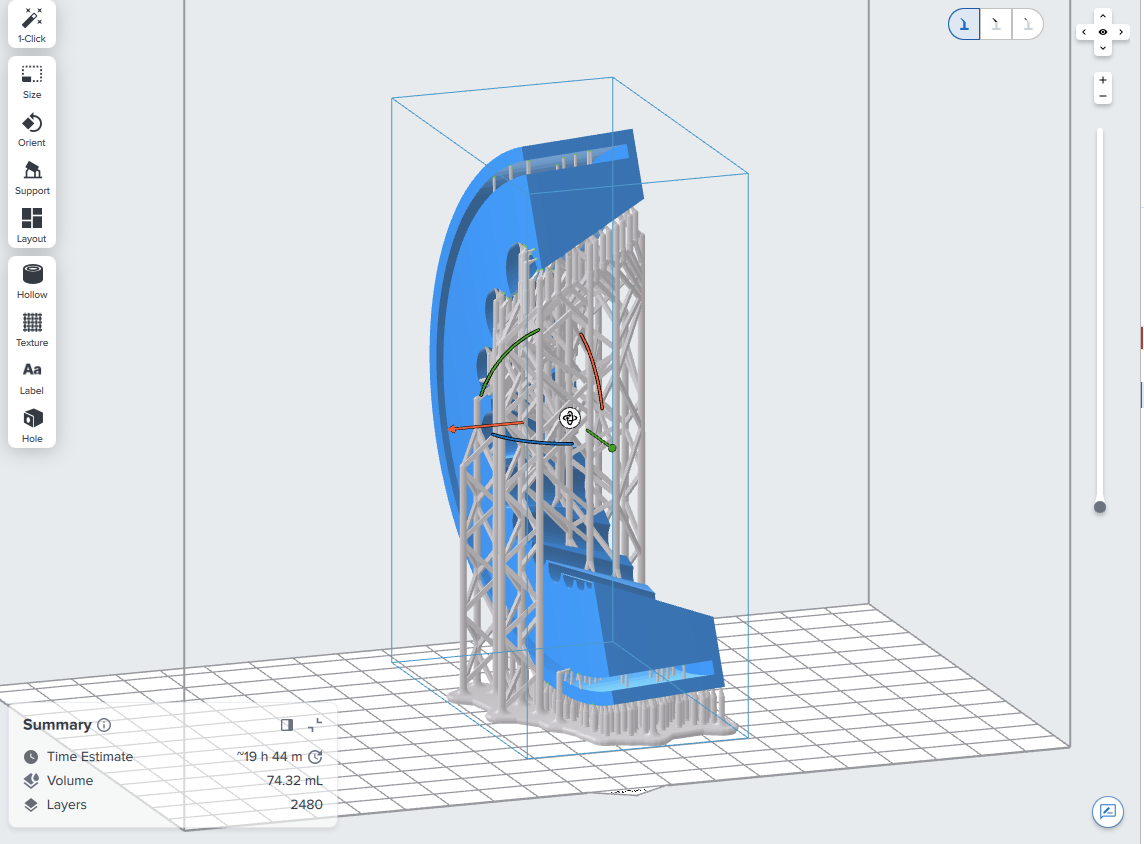The height and width of the screenshot is (844, 1144).
Task: Toggle the Summary panel docking icon
Action: coord(287,725)
